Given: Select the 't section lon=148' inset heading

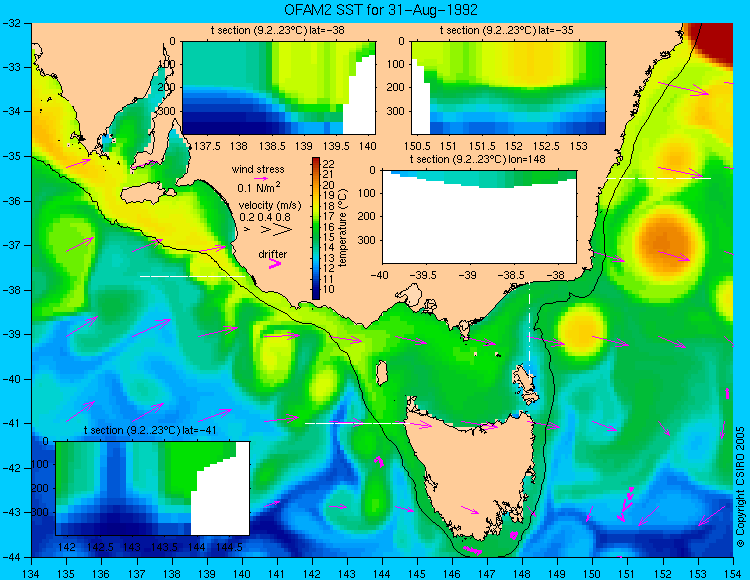Looking at the screenshot, I should click(477, 159).
